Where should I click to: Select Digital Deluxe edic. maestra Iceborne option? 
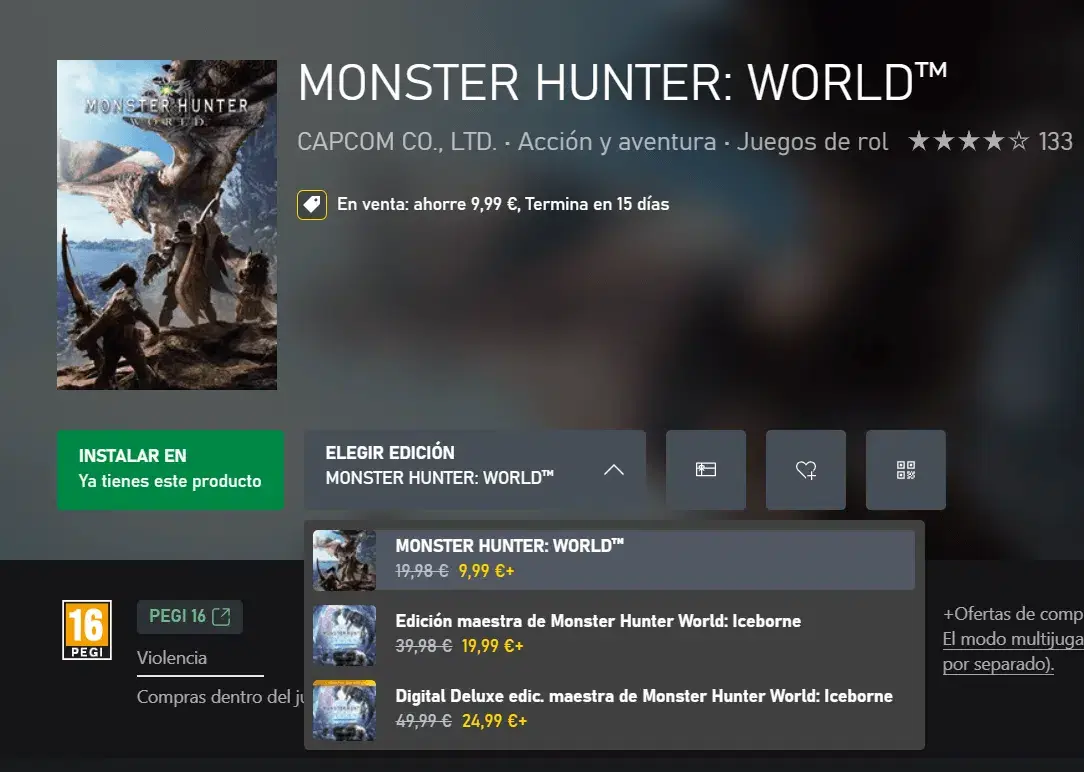tap(614, 710)
